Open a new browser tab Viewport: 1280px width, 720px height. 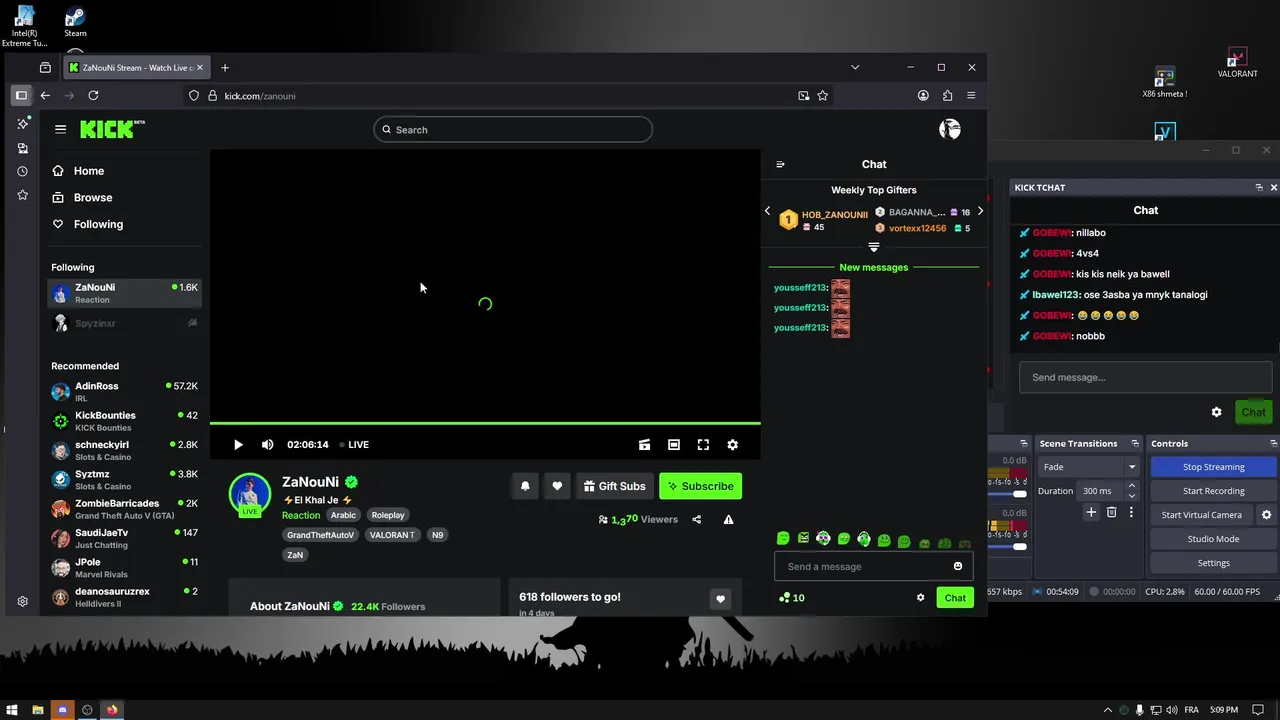[225, 68]
